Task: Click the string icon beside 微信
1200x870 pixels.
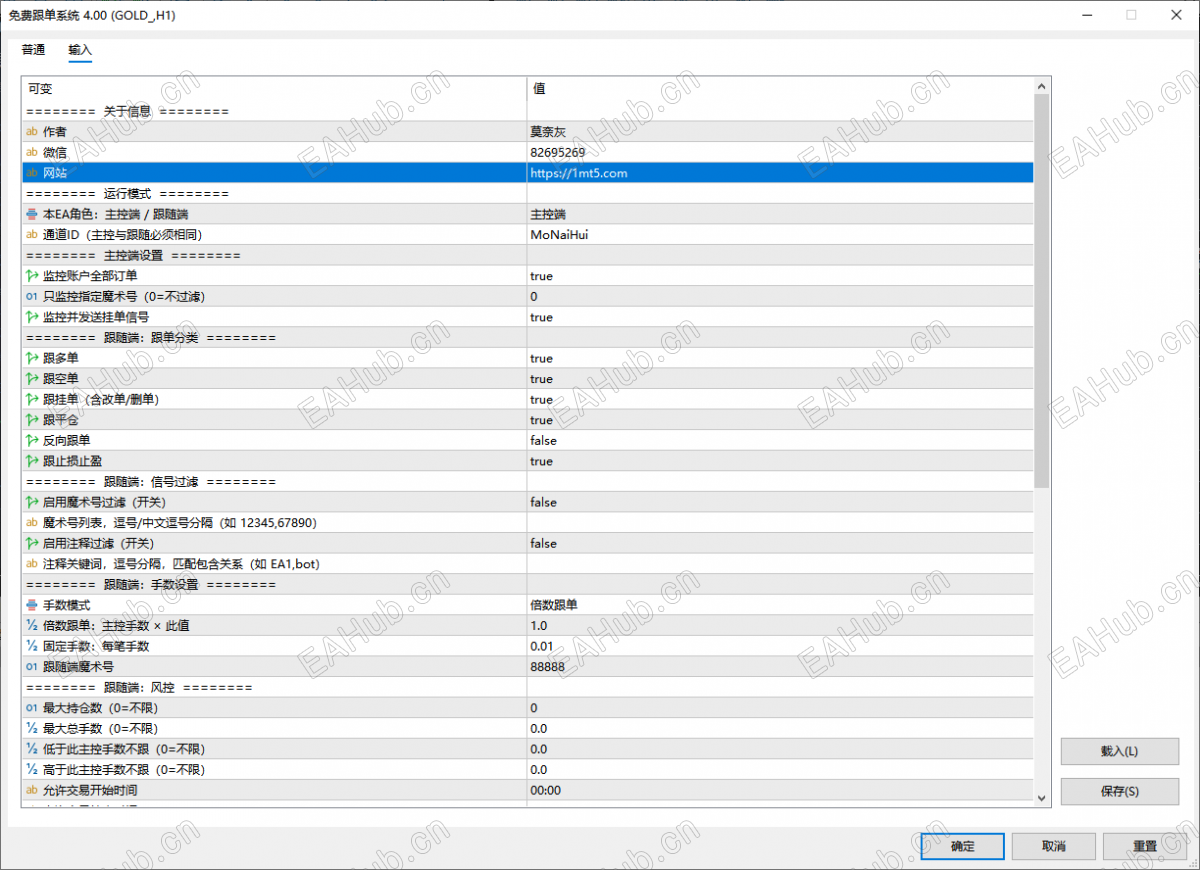Action: [31, 152]
